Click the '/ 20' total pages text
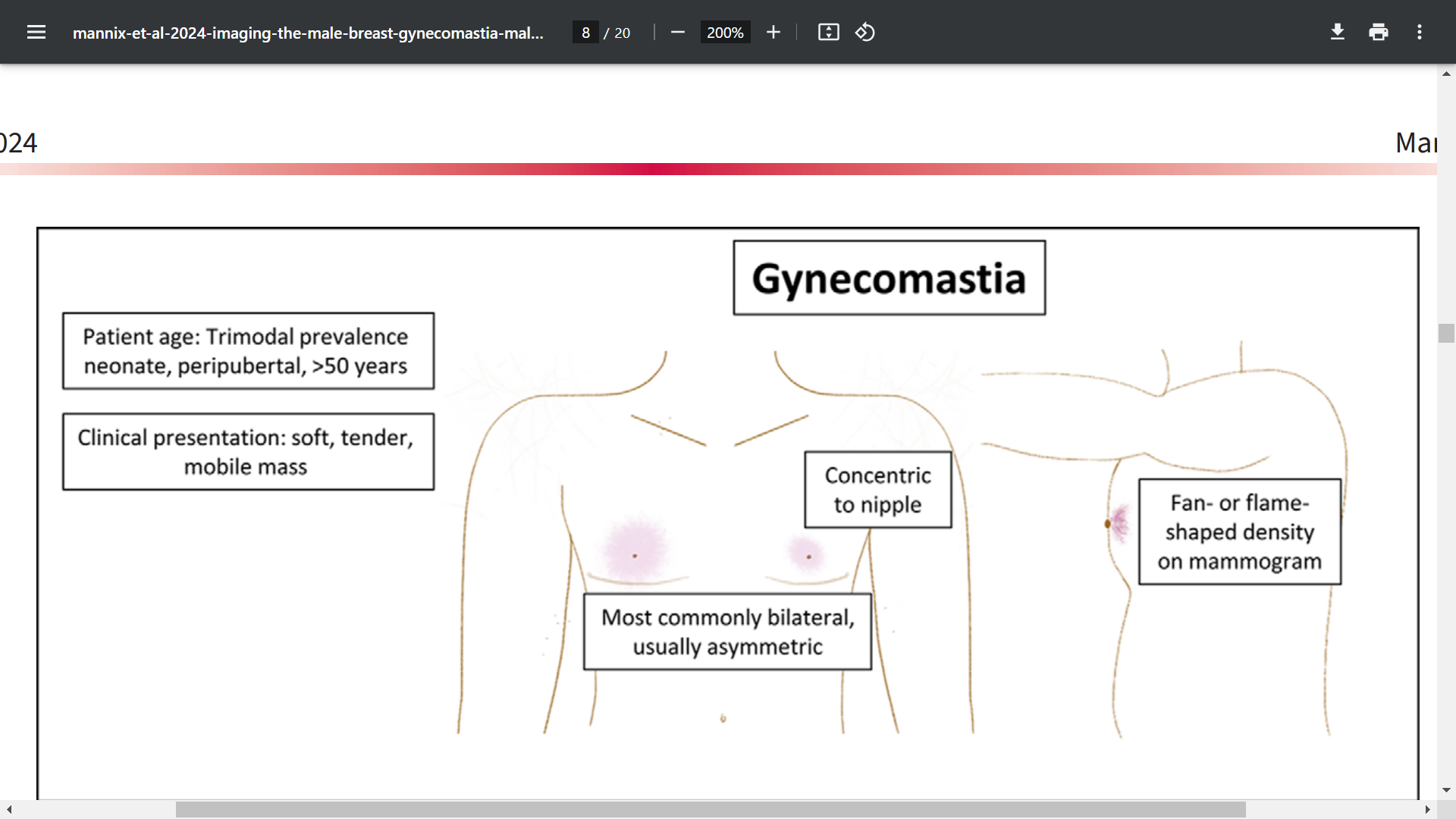The width and height of the screenshot is (1456, 819). [617, 33]
